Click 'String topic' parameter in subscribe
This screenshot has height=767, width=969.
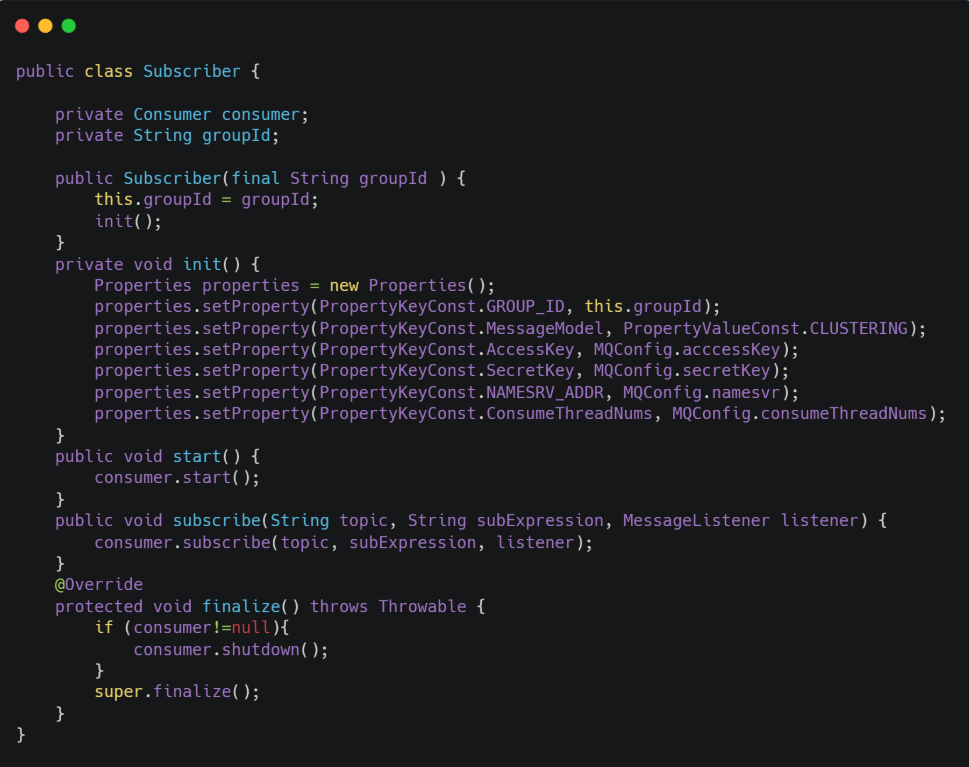329,521
